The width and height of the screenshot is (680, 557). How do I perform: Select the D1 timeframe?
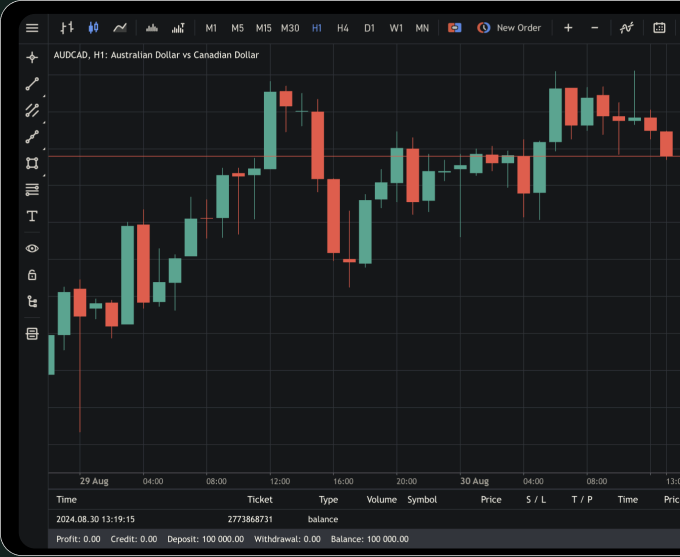coord(369,28)
